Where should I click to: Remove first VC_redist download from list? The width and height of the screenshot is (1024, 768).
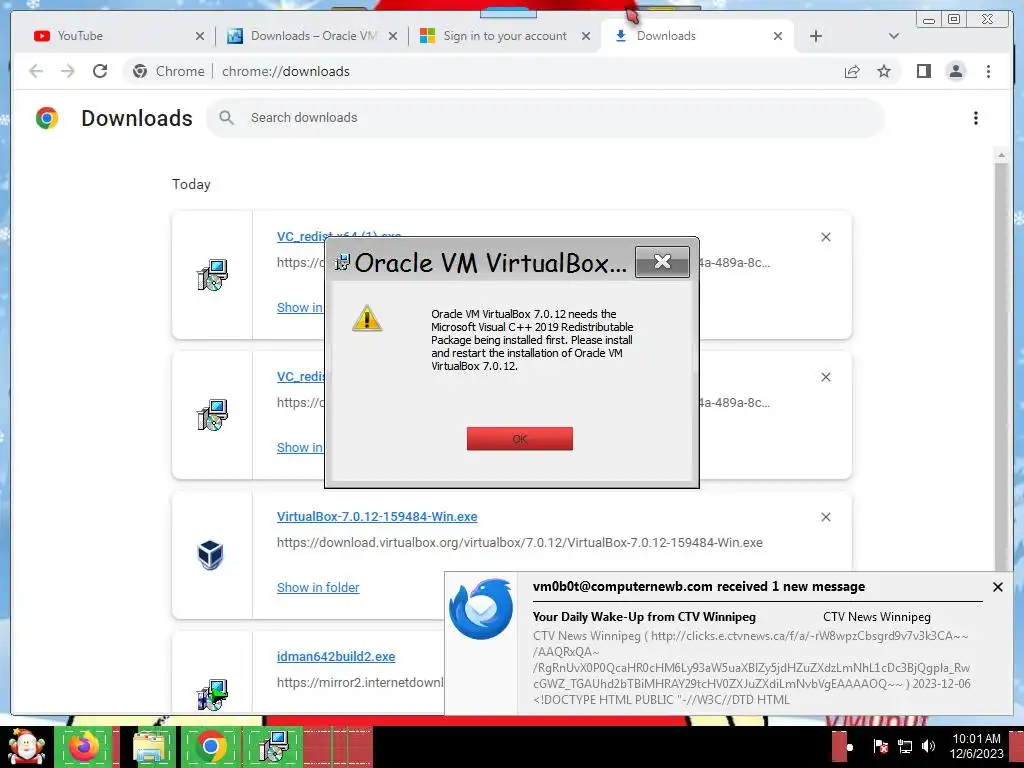click(825, 237)
